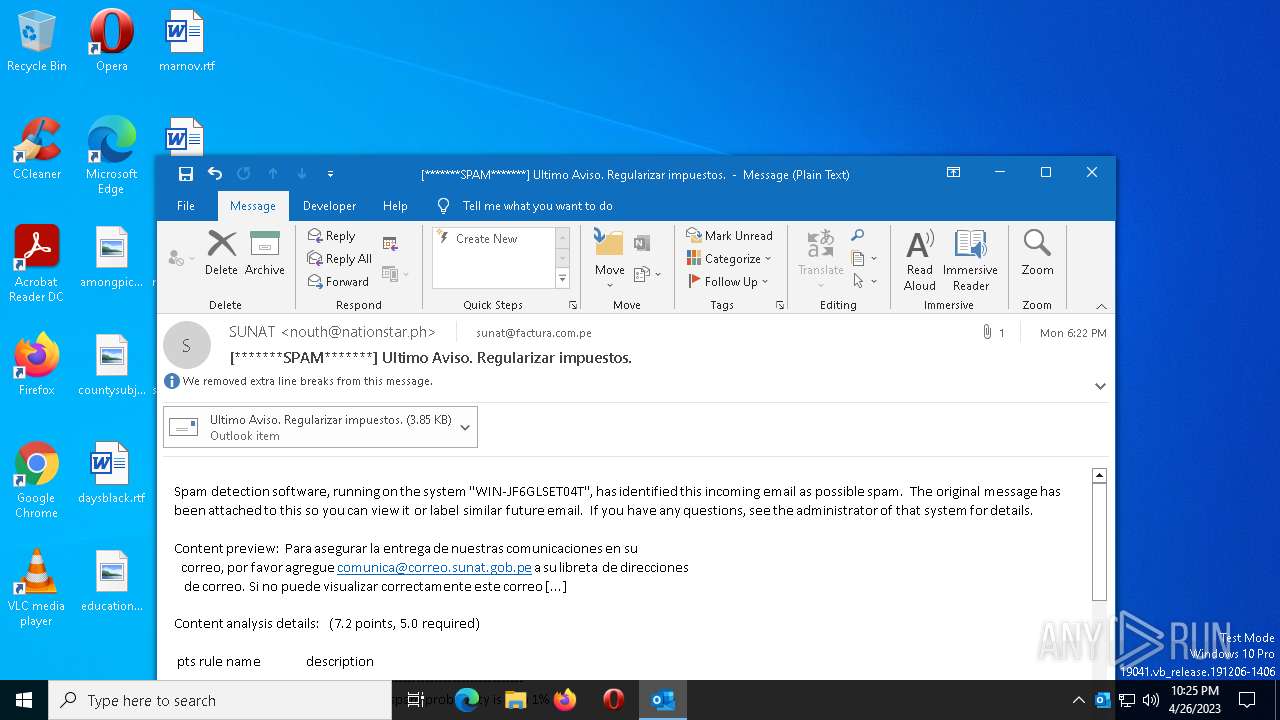Open the Windows Start menu

24,700
